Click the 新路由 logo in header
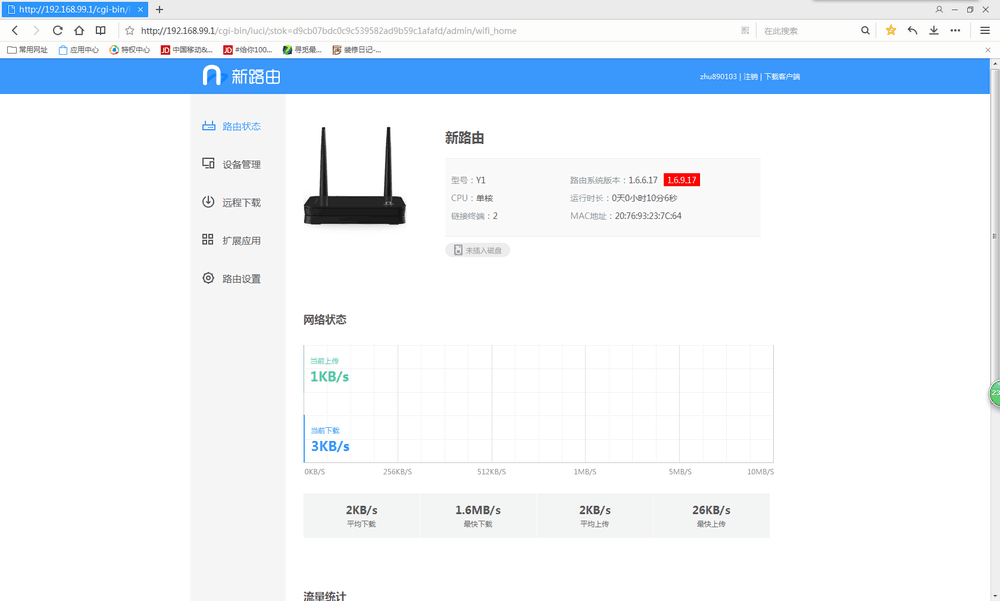The height and width of the screenshot is (601, 1000). [x=242, y=76]
